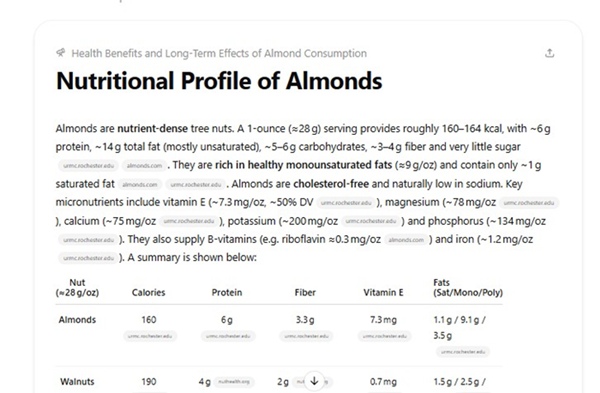The width and height of the screenshot is (600, 393).
Task: Open the potassium ~200 mg/oz source citation
Action: pyautogui.click(x=371, y=221)
